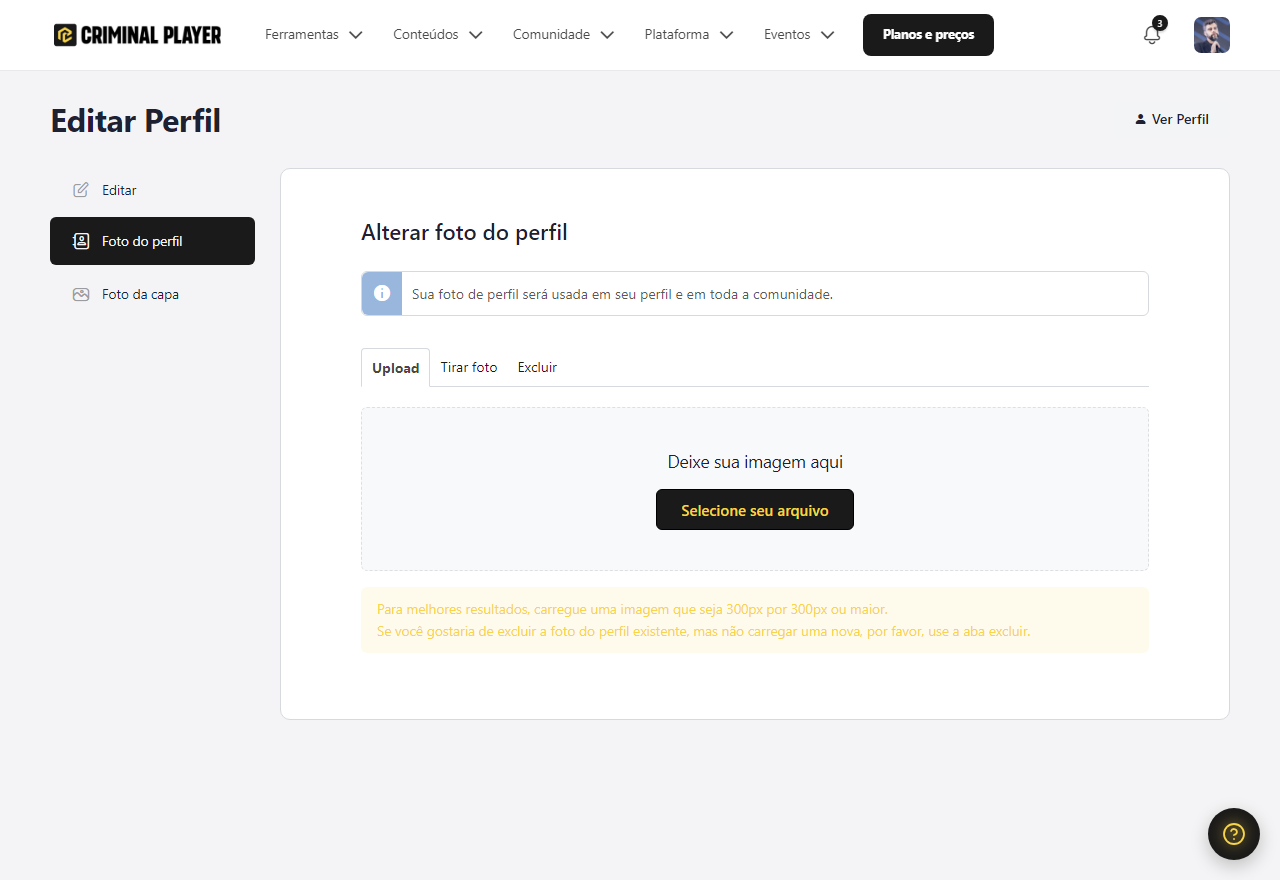Click the Criminal Player logo

138,35
